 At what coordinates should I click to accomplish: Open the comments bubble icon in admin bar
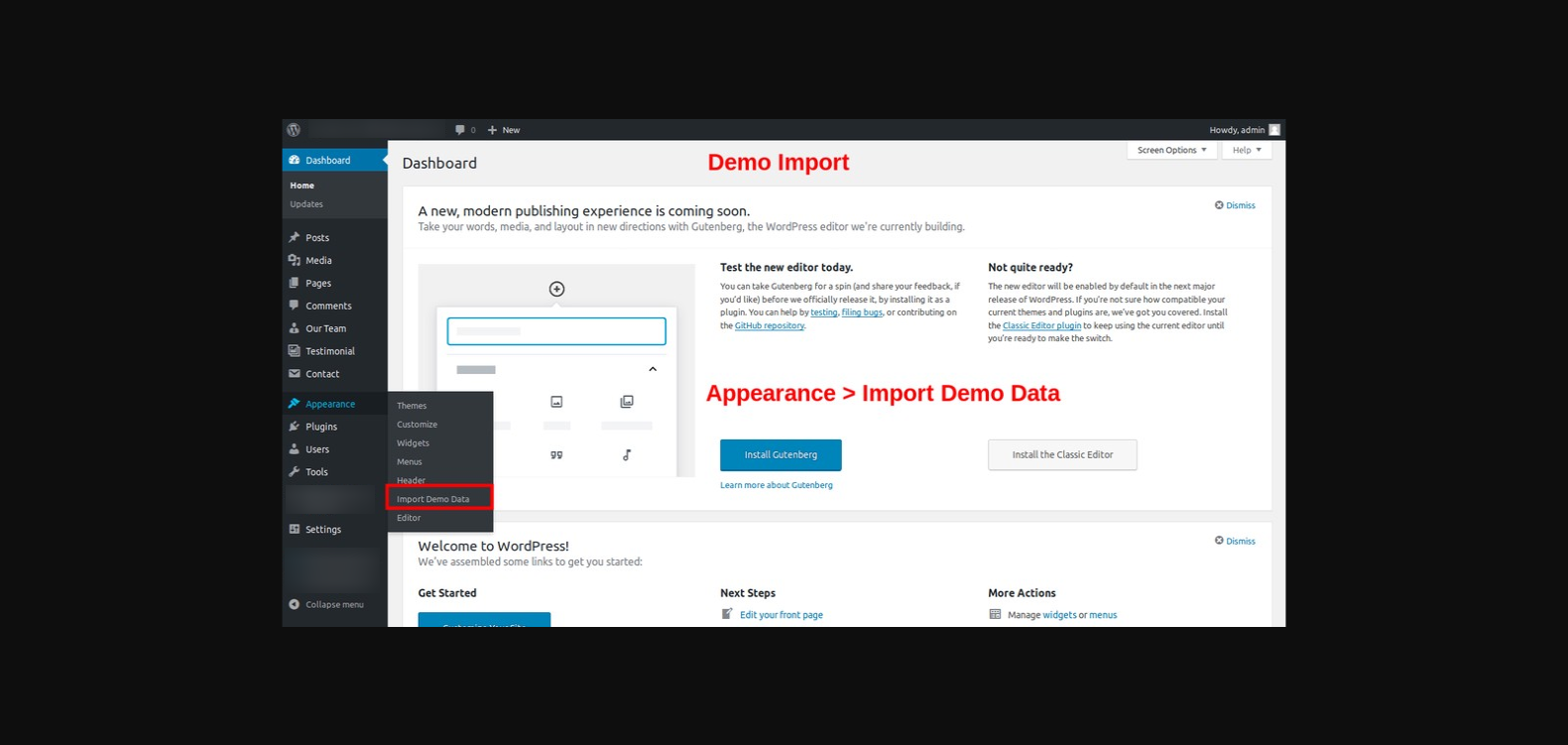[460, 130]
